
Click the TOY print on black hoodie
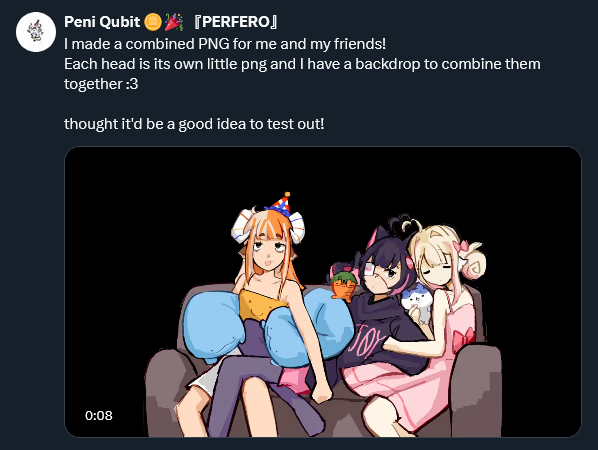(368, 337)
